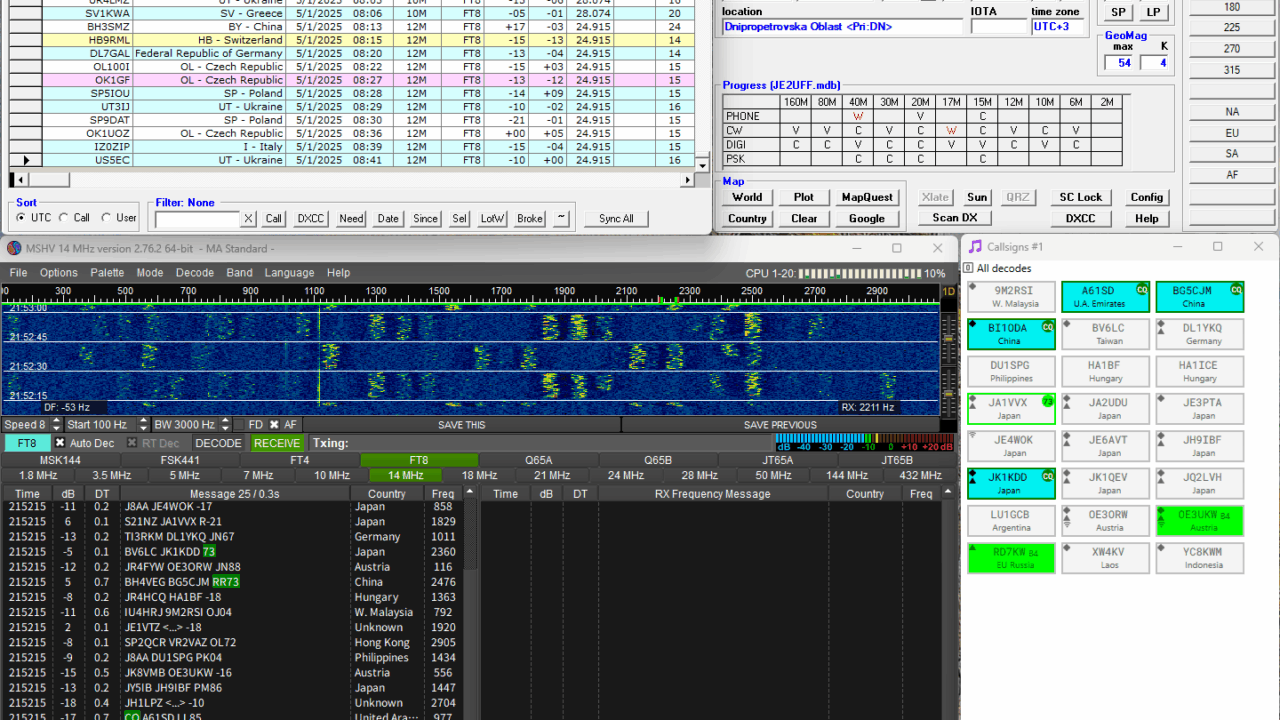Click the Need filter button

click(351, 218)
